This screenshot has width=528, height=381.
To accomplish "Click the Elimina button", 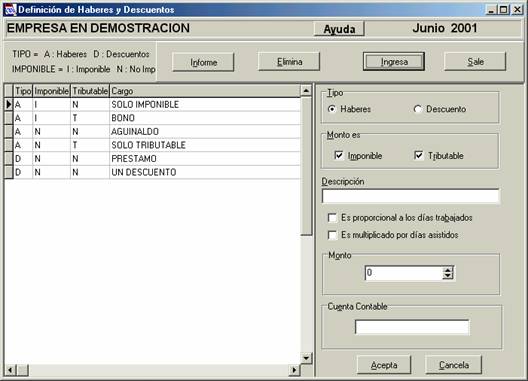I will tap(289, 62).
